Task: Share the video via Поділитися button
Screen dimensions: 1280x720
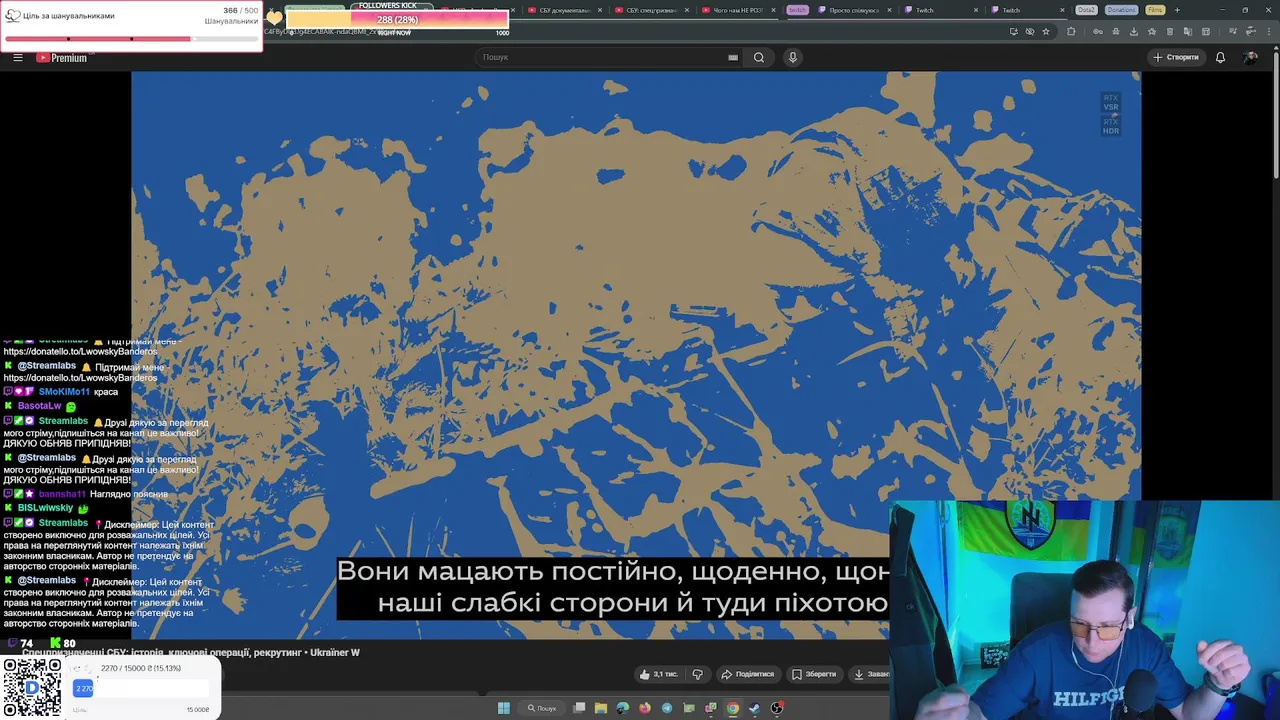Action: pyautogui.click(x=748, y=674)
